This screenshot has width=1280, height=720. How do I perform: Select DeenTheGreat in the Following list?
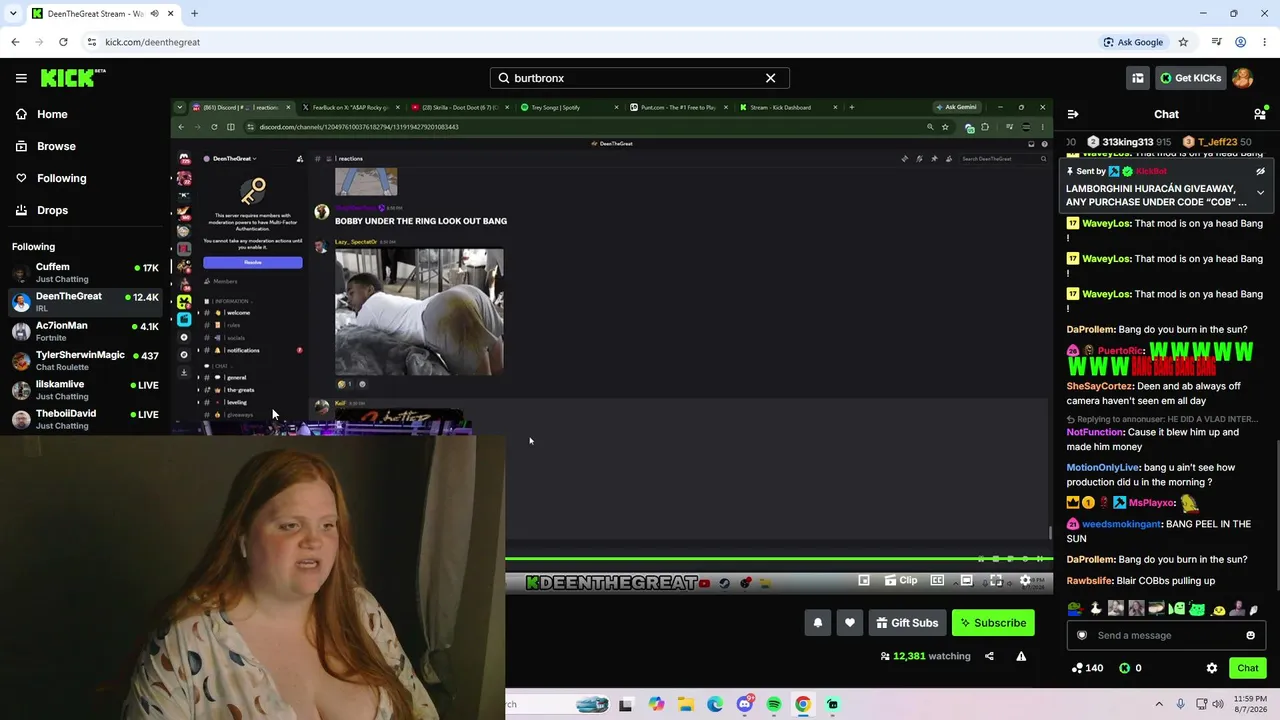85,301
